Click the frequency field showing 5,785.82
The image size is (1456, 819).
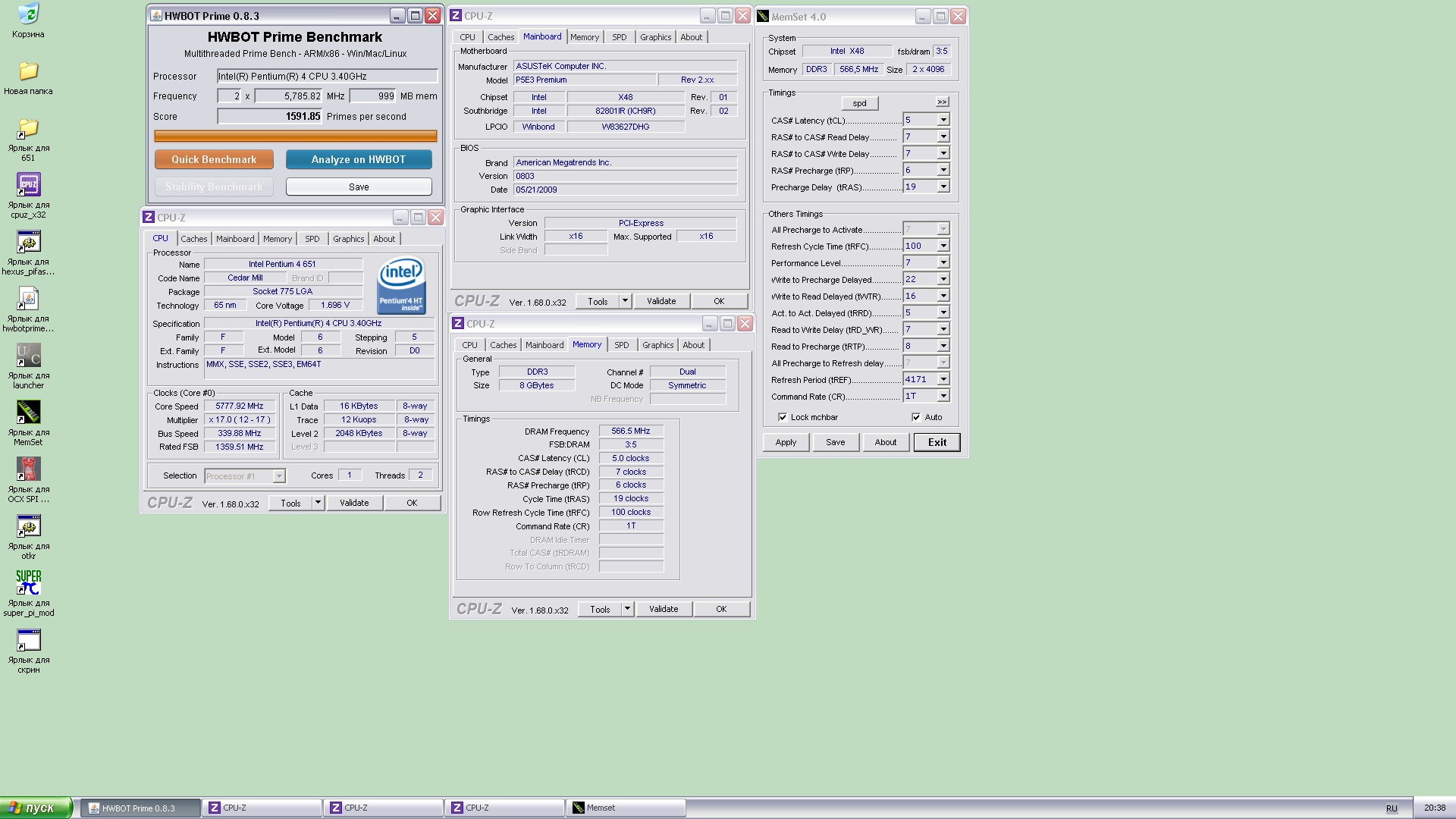click(289, 96)
